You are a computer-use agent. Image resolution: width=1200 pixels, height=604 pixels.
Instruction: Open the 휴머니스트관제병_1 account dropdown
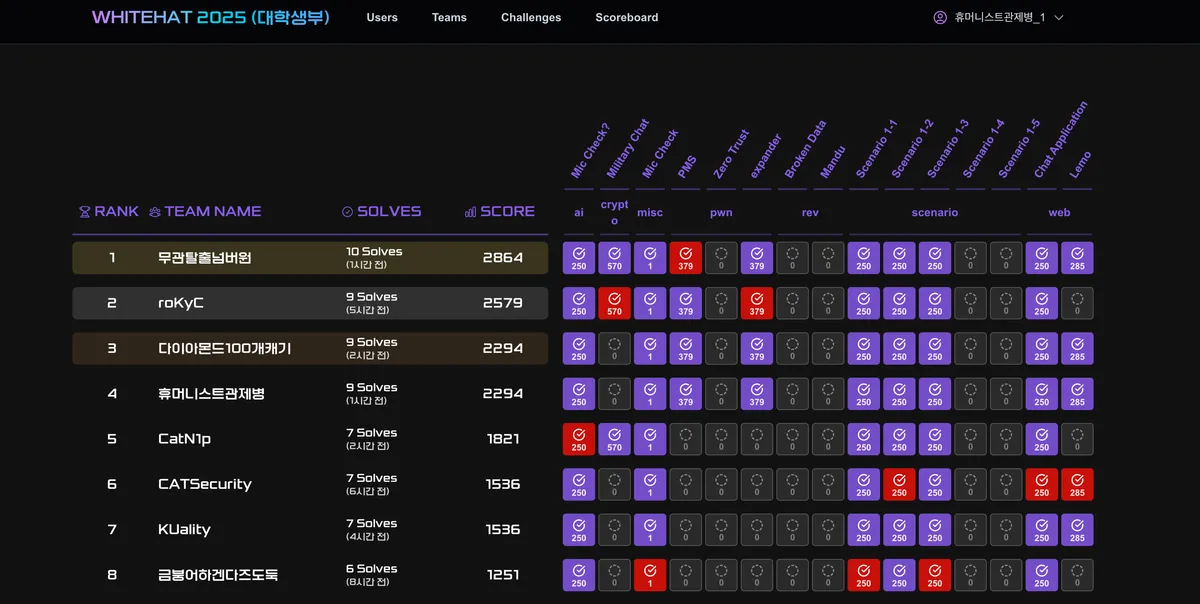(x=1000, y=17)
